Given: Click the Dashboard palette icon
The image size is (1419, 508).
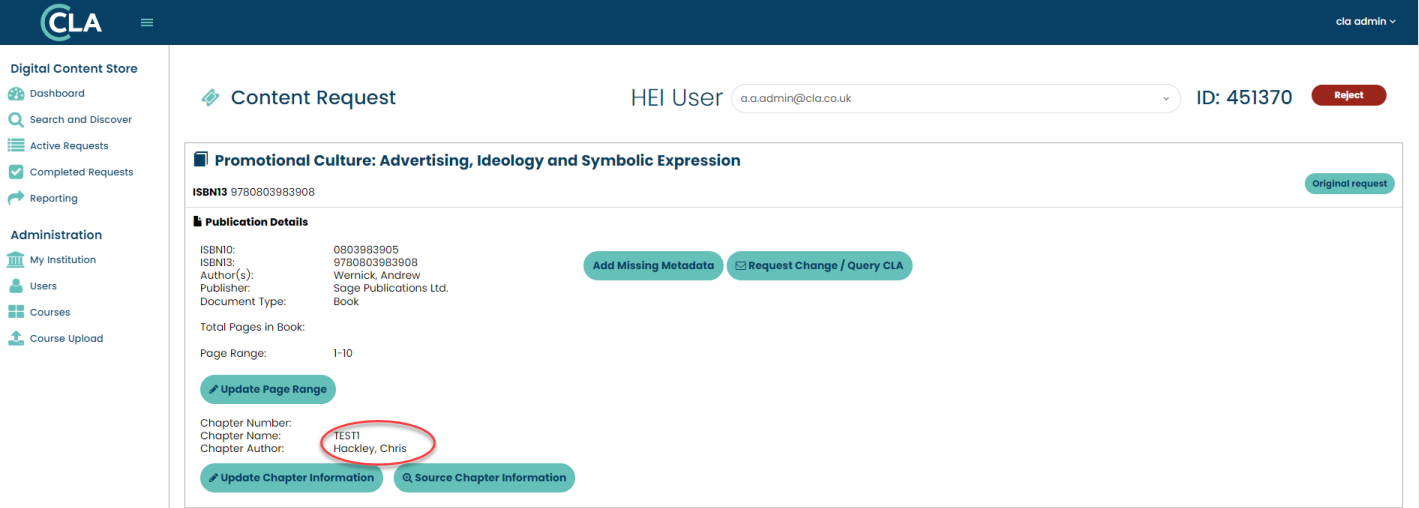Looking at the screenshot, I should point(16,94).
